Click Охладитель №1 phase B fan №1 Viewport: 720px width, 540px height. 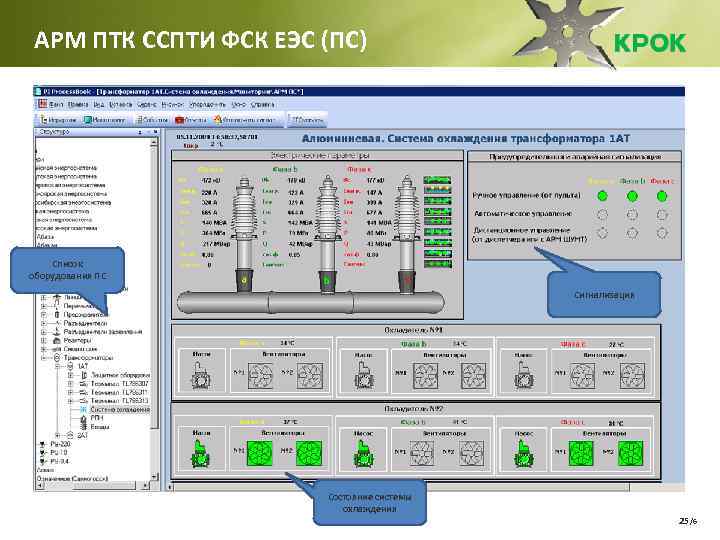tap(425, 376)
